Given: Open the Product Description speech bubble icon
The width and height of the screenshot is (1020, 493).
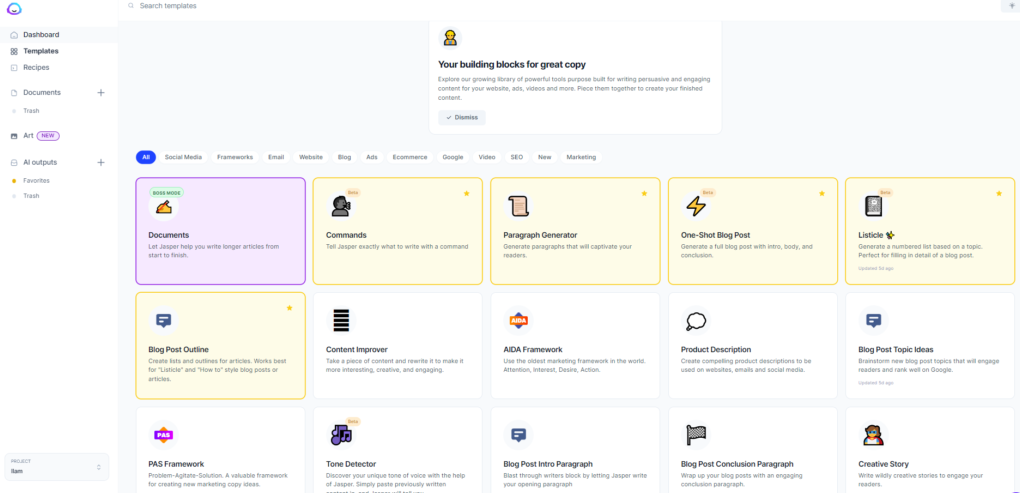Looking at the screenshot, I should pyautogui.click(x=695, y=321).
